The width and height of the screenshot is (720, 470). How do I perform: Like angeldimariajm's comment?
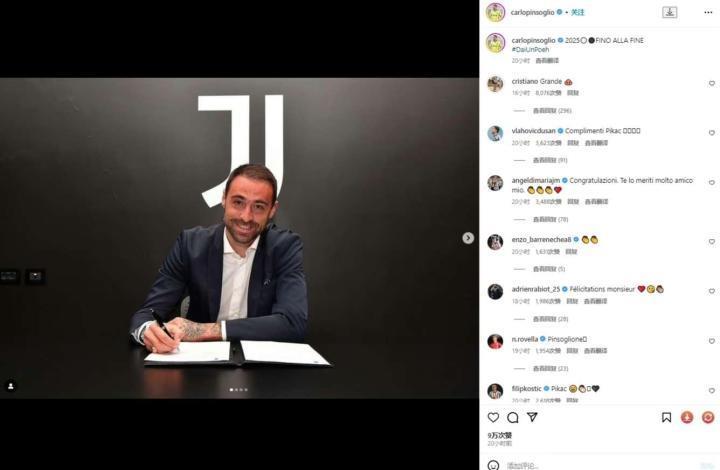click(712, 183)
